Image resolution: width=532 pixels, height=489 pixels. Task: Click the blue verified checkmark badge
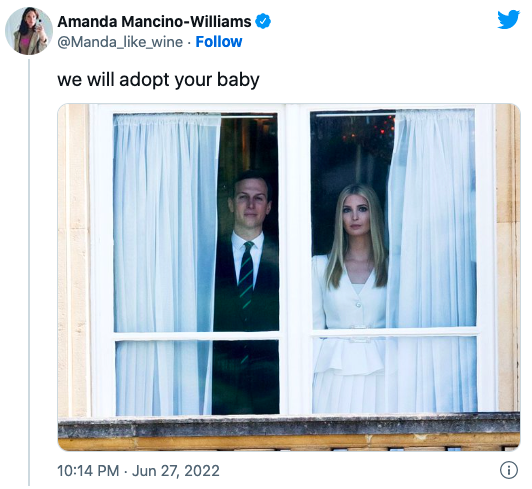263,21
